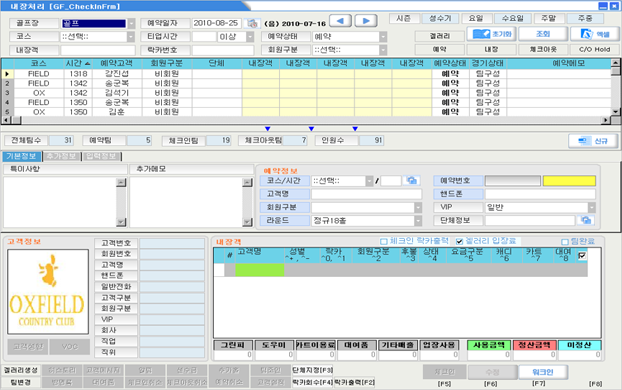The height and width of the screenshot is (390, 622).
Task: Open the top 회원구분 filter dropdown
Action: (383, 50)
